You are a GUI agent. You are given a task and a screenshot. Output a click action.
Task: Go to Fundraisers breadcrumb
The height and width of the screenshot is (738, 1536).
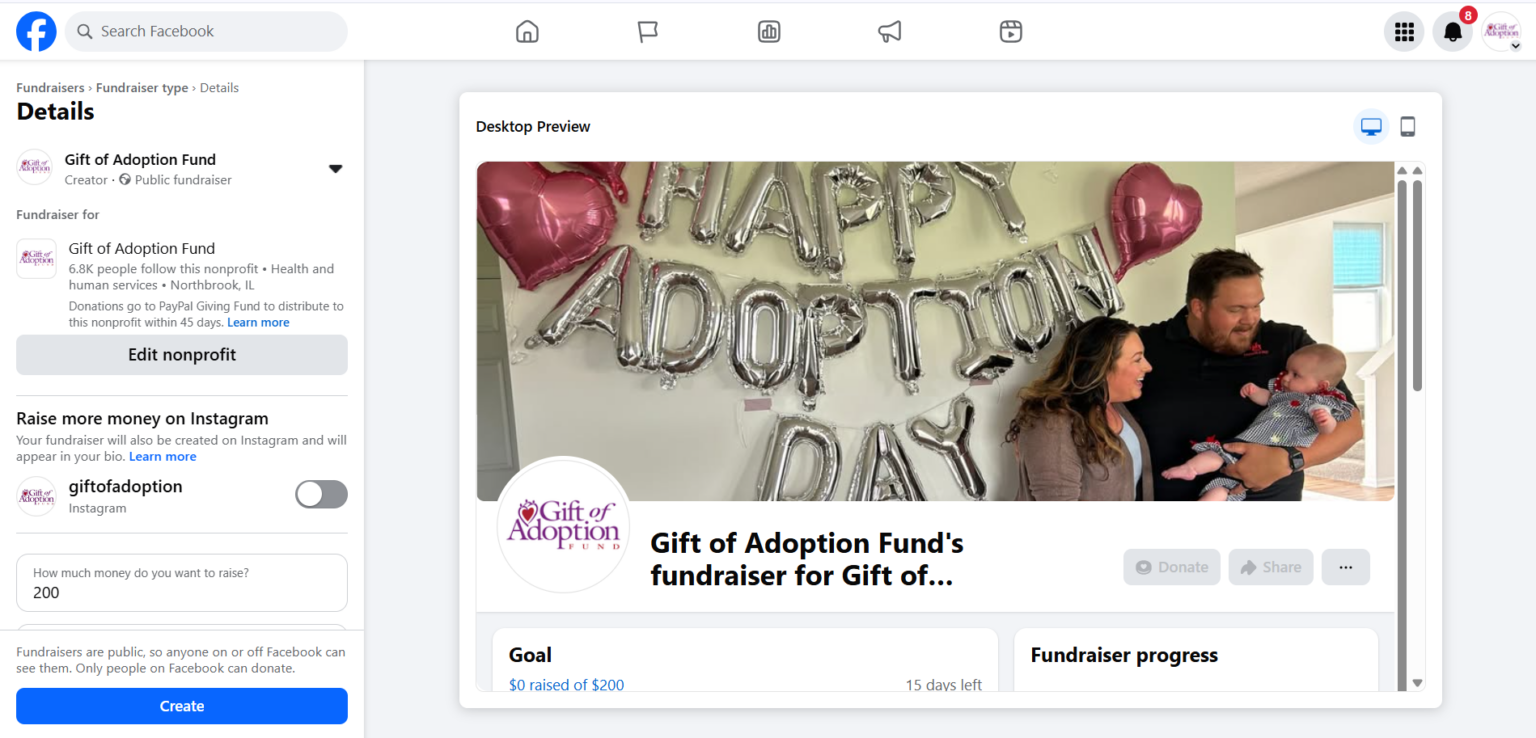pos(50,88)
